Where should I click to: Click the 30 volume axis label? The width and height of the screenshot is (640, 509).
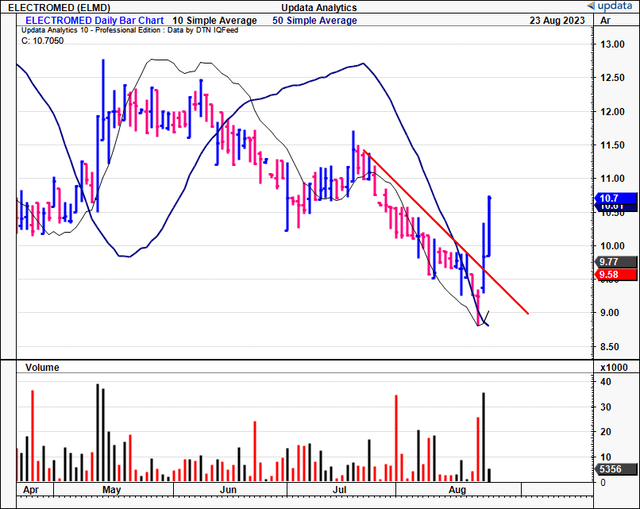pyautogui.click(x=606, y=407)
